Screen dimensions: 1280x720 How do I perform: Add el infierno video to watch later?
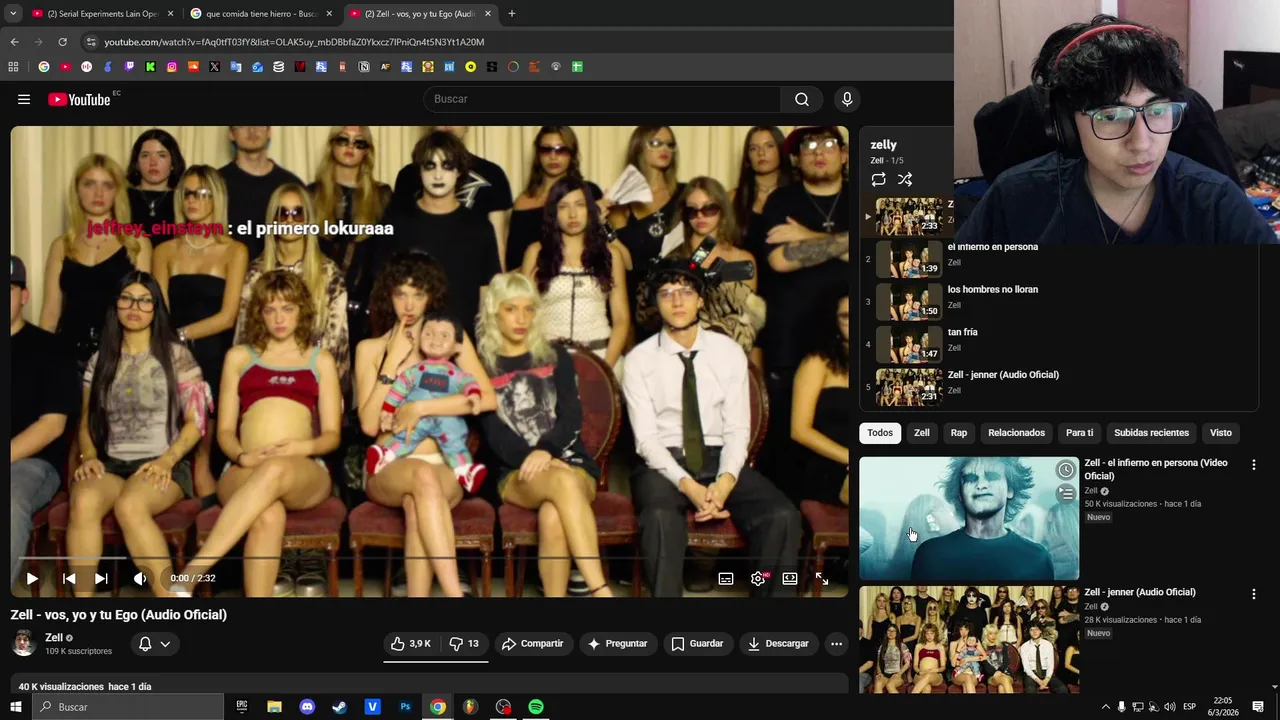[1066, 470]
